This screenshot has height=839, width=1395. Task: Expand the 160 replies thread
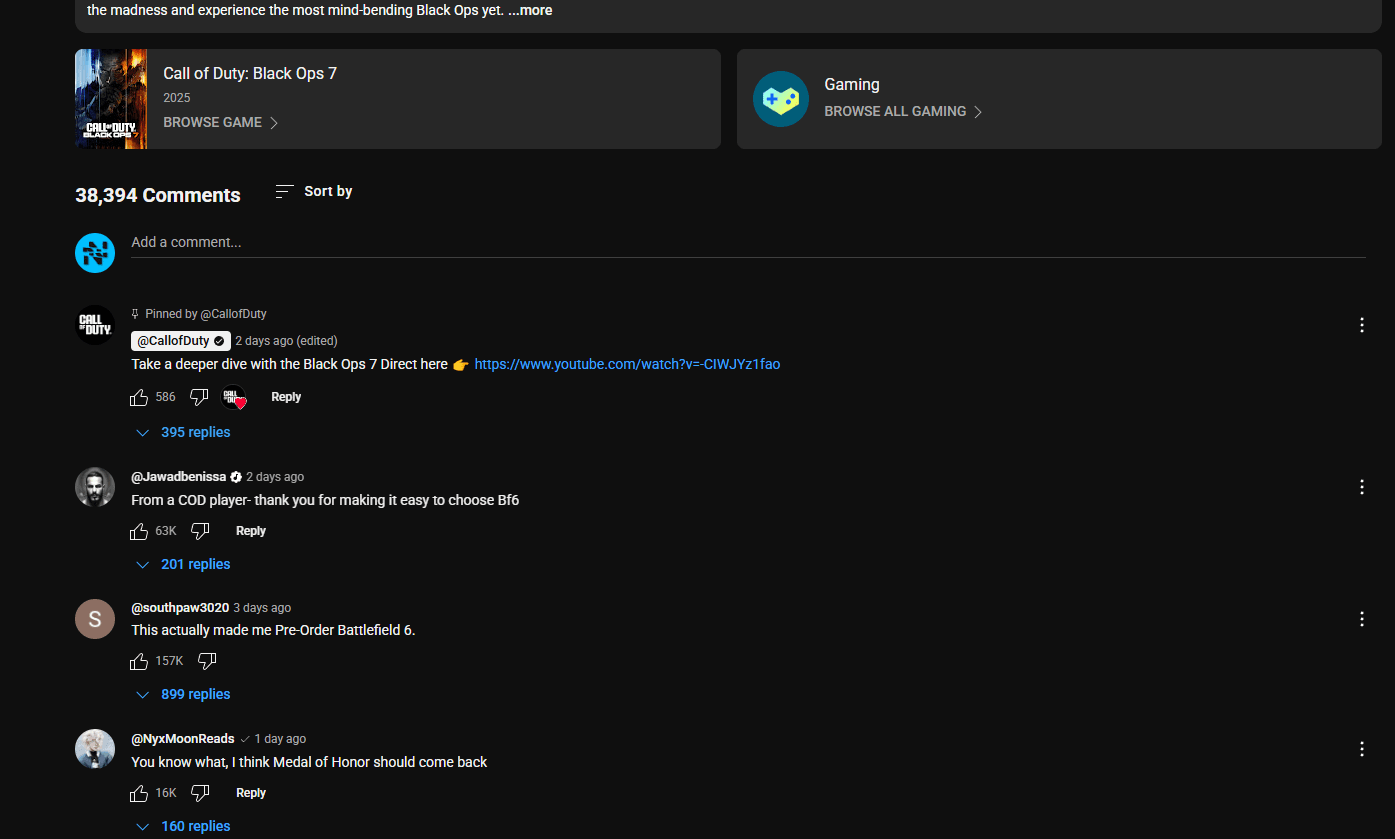click(x=183, y=826)
